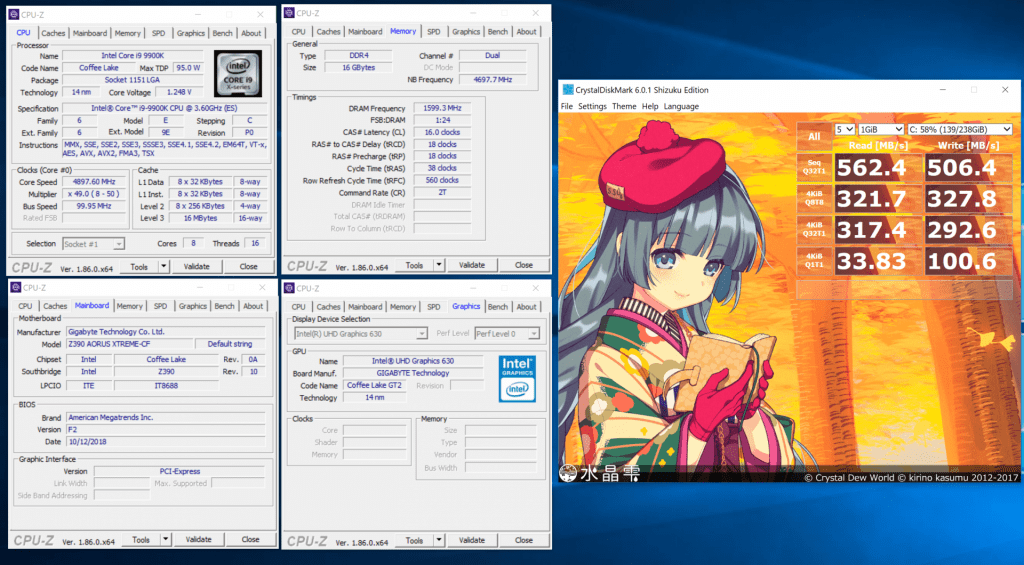Screen dimensions: 1024x565
Task: Switch to SPD tab in the Memory tab window
Action: pyautogui.click(x=434, y=31)
